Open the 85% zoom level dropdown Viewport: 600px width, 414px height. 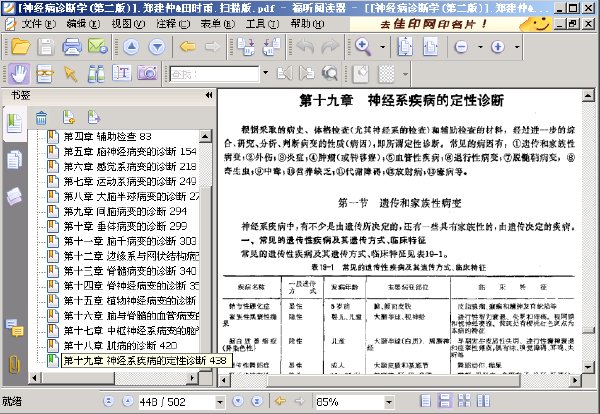click(x=389, y=402)
